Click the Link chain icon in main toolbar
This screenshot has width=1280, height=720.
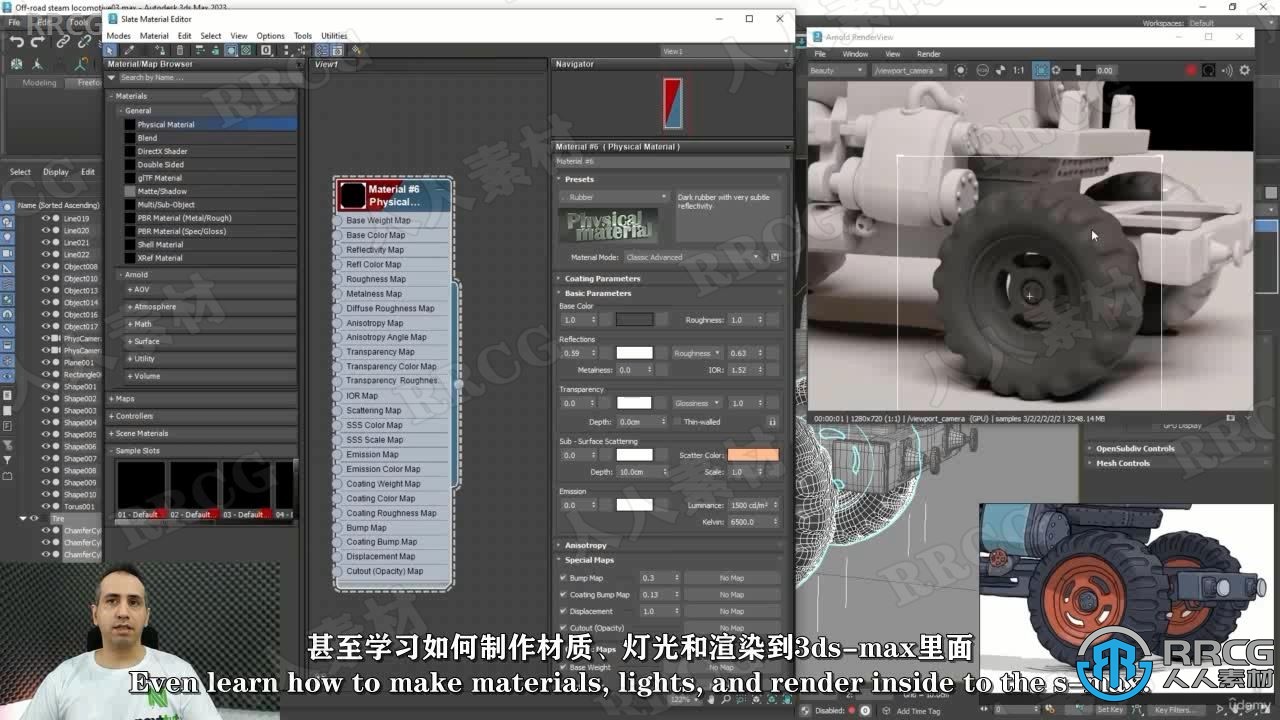pyautogui.click(x=63, y=41)
